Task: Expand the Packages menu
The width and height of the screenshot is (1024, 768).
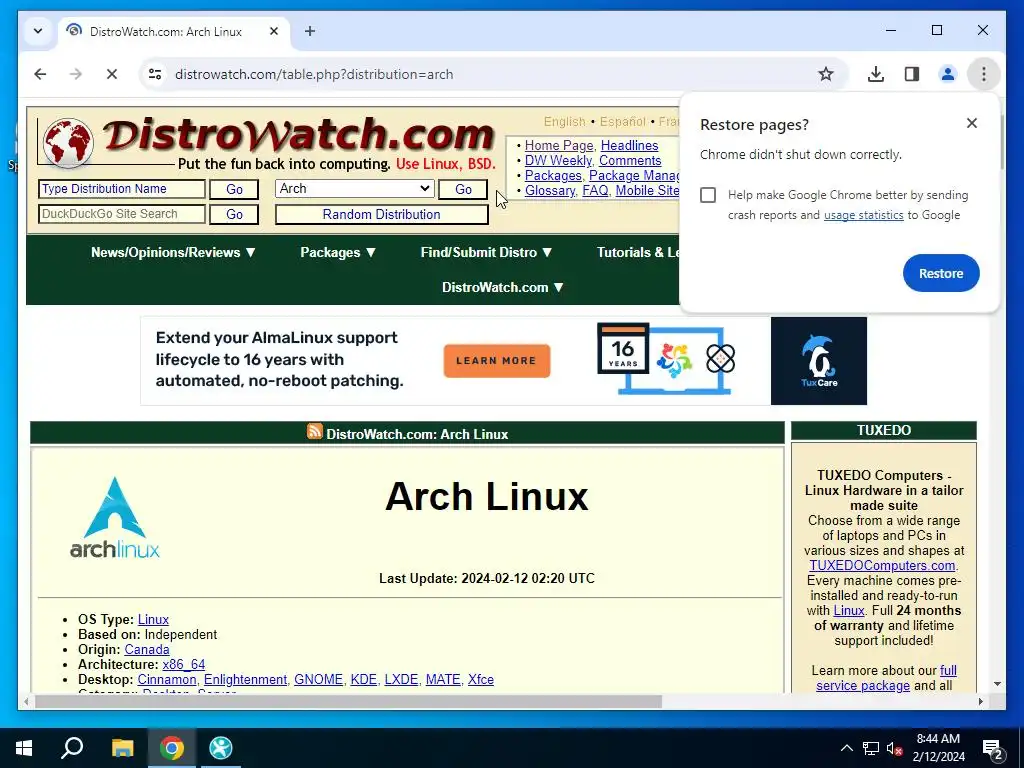Action: (338, 253)
